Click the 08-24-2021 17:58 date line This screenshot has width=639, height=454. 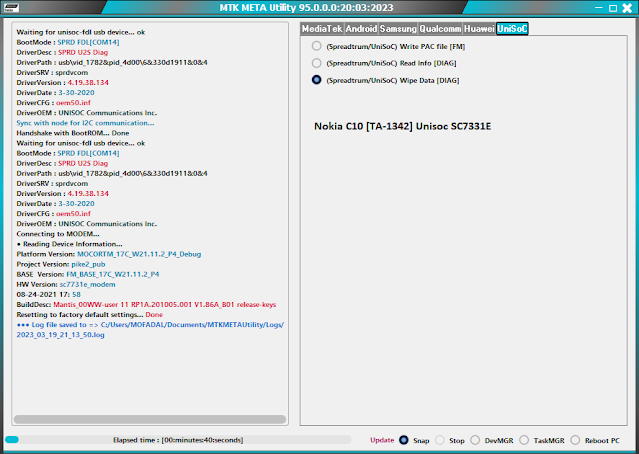(x=48, y=294)
